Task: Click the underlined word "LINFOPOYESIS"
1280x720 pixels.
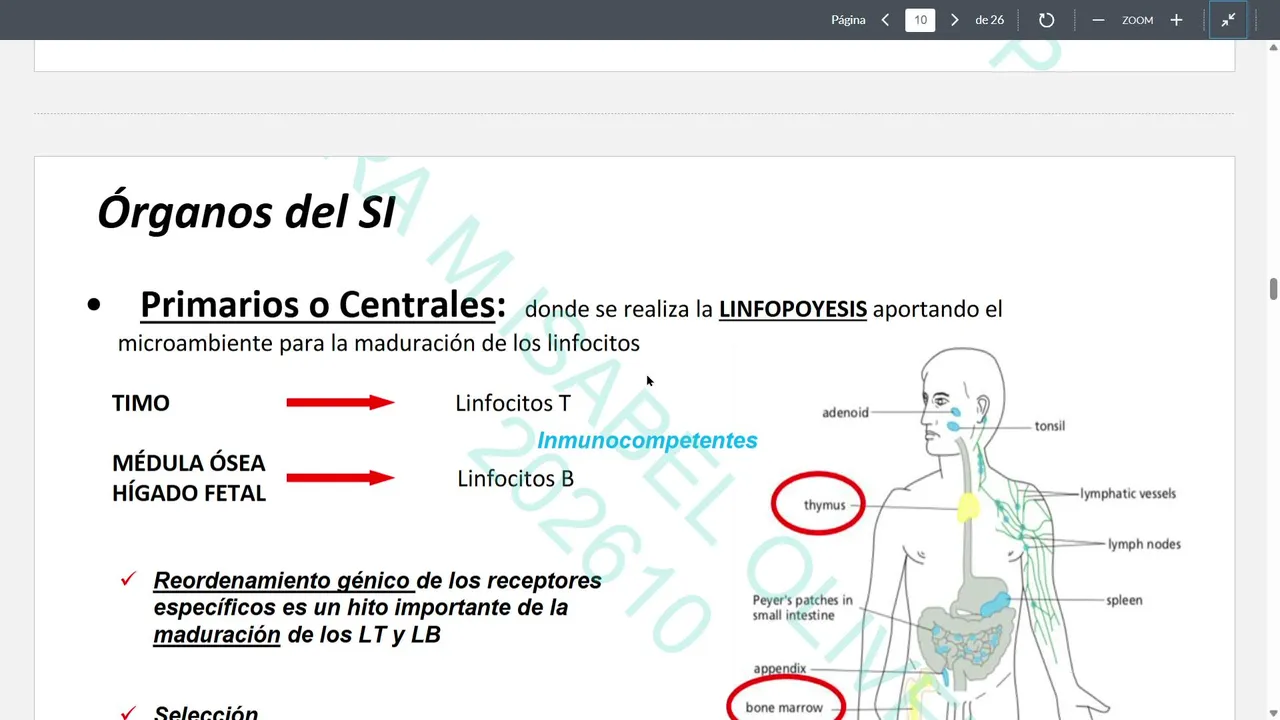Action: [793, 309]
